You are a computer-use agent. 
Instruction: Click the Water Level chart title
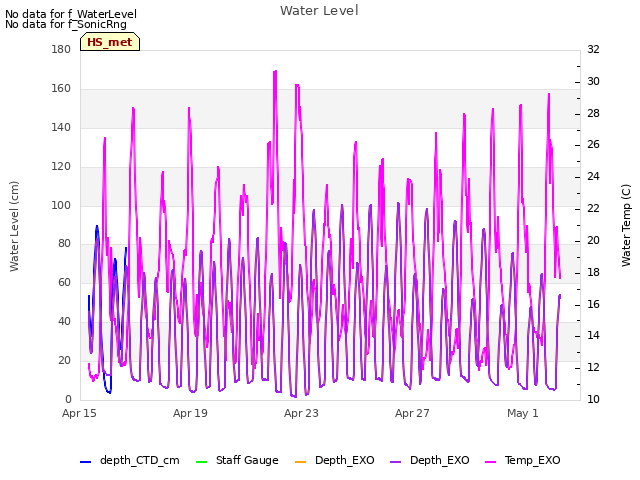coord(319,11)
